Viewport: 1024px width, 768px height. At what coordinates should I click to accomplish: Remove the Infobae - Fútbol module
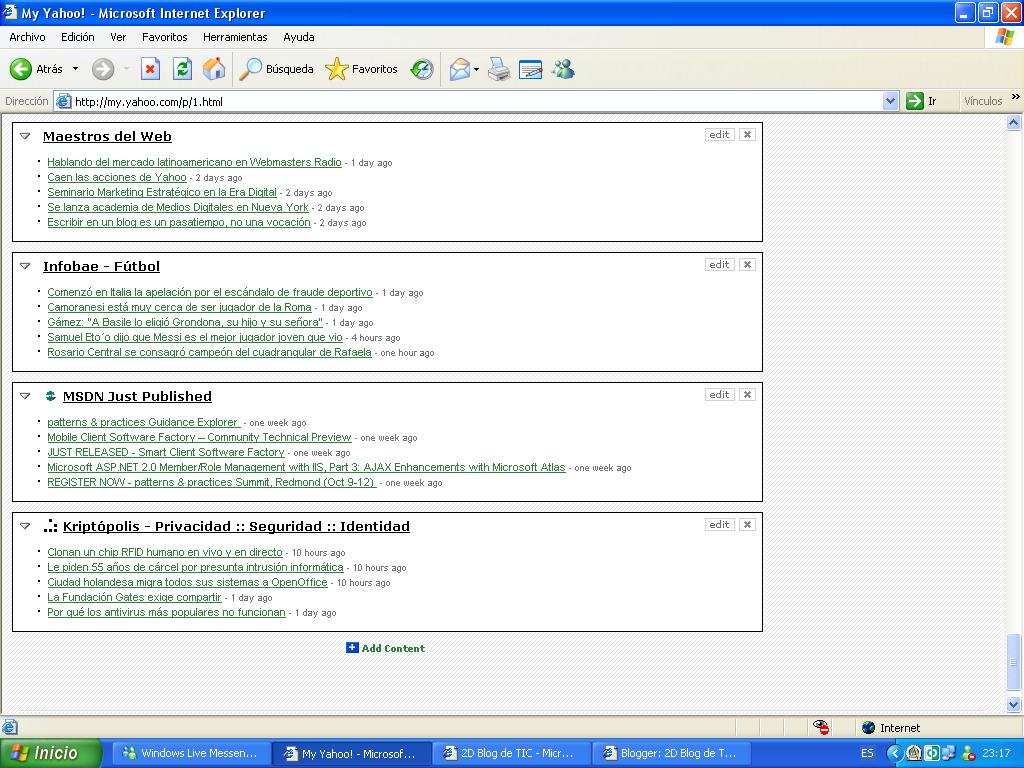coord(747,264)
